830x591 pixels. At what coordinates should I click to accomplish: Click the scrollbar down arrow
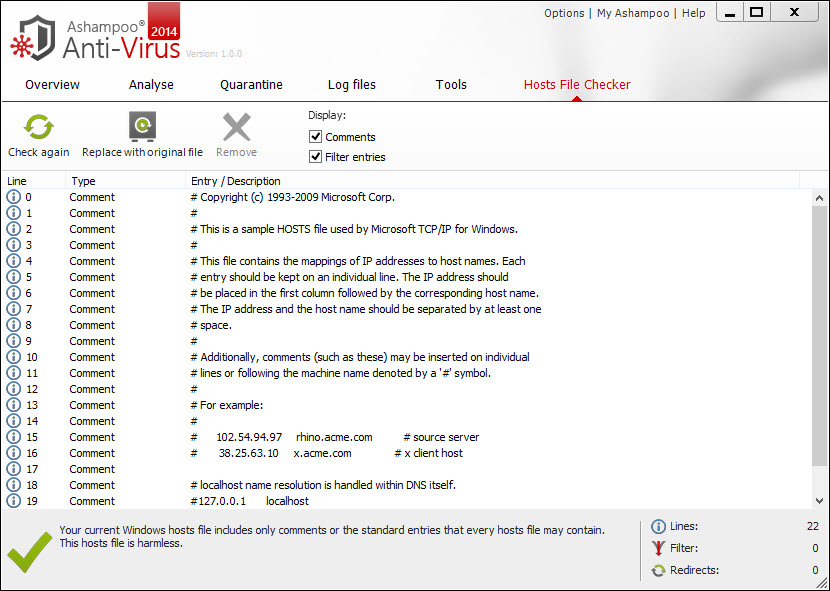pyautogui.click(x=819, y=500)
